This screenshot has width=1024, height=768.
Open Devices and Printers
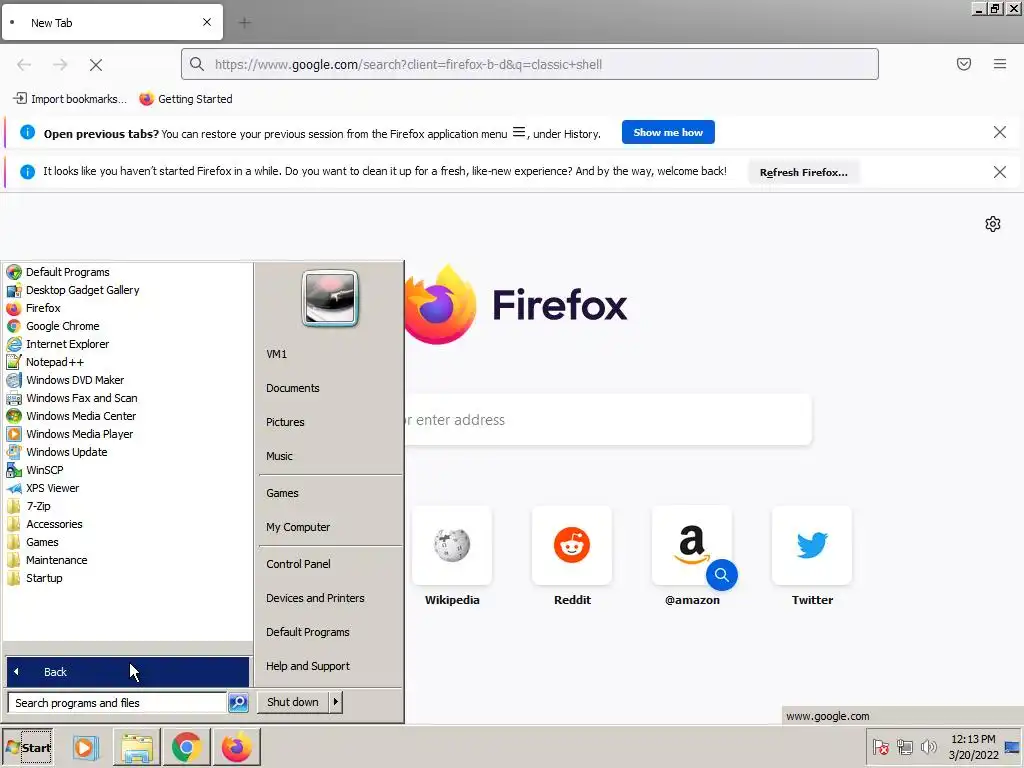tap(315, 598)
